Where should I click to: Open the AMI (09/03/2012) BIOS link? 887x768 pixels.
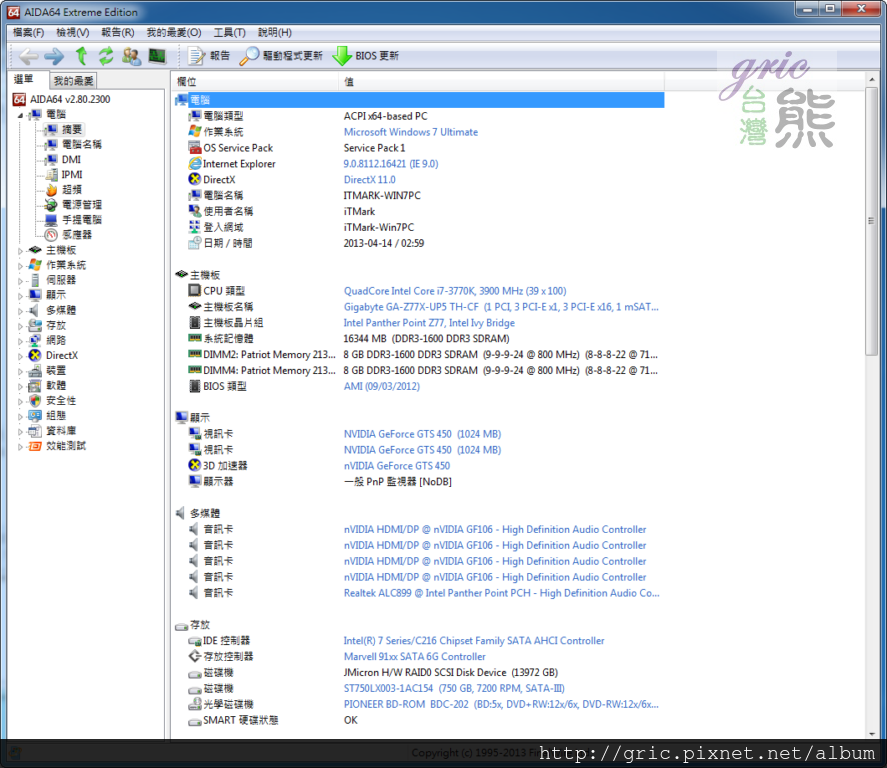pyautogui.click(x=381, y=386)
